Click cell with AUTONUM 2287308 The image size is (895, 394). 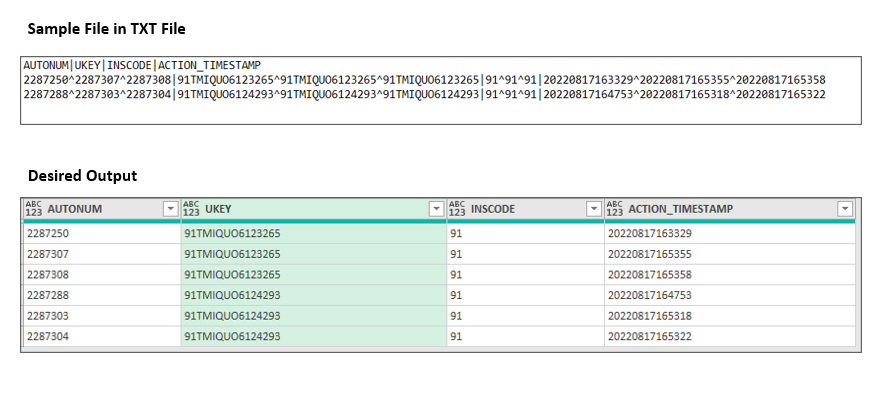[x=102, y=275]
